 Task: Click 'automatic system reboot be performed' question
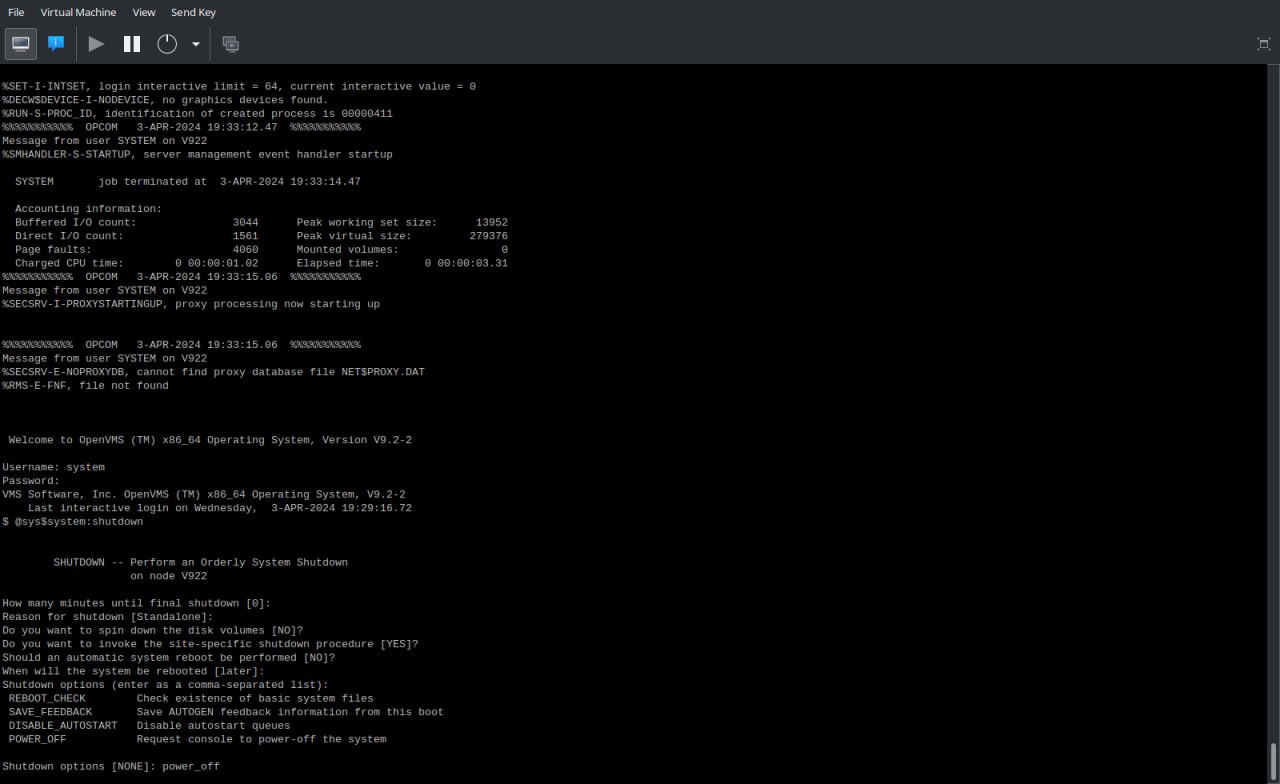(x=169, y=658)
